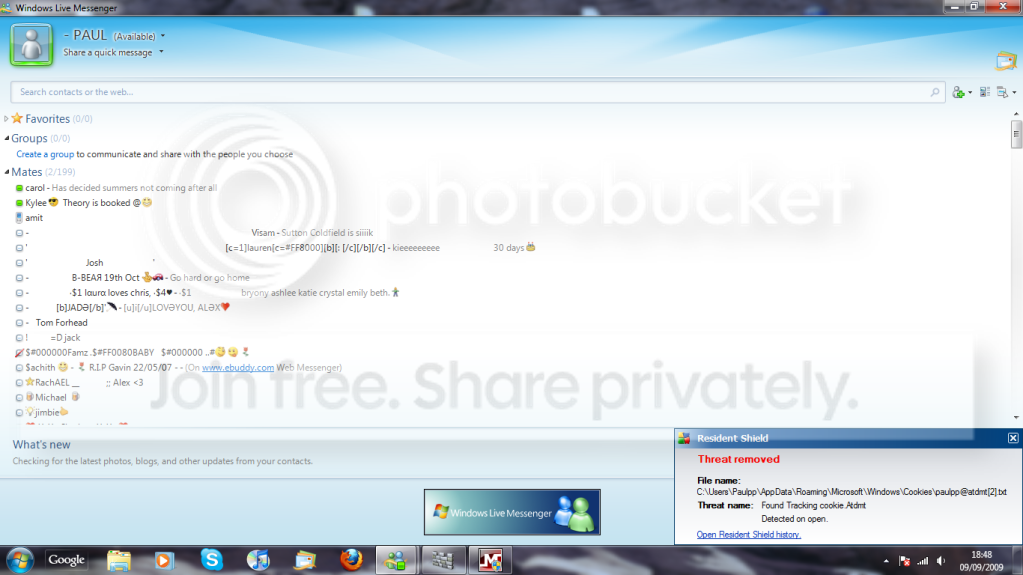
Task: Open the McAfee taskbar icon
Action: coord(490,561)
